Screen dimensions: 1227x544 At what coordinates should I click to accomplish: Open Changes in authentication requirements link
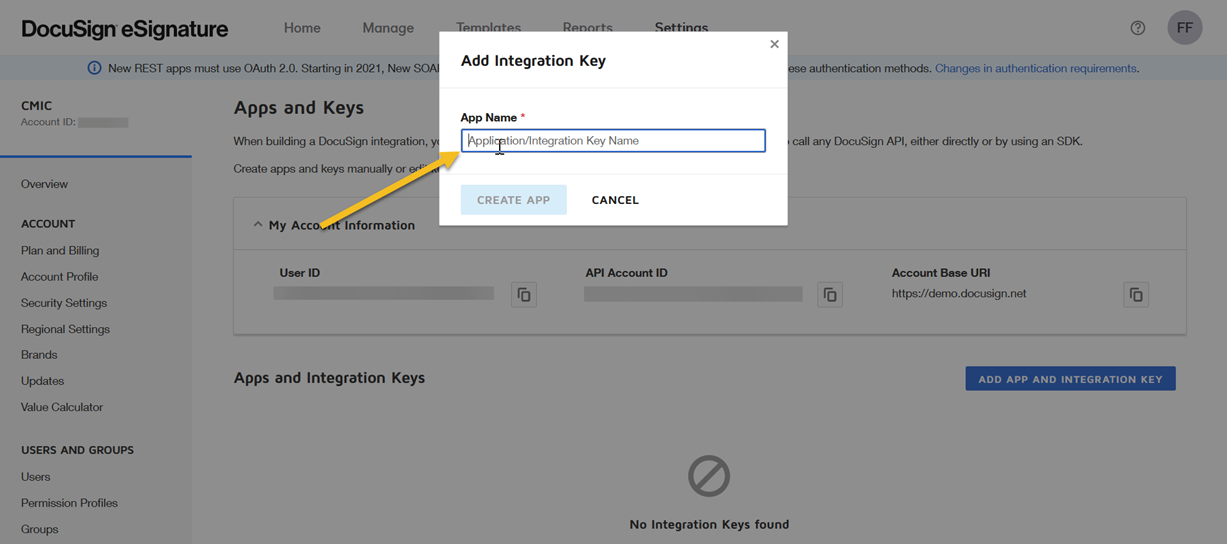click(1035, 69)
